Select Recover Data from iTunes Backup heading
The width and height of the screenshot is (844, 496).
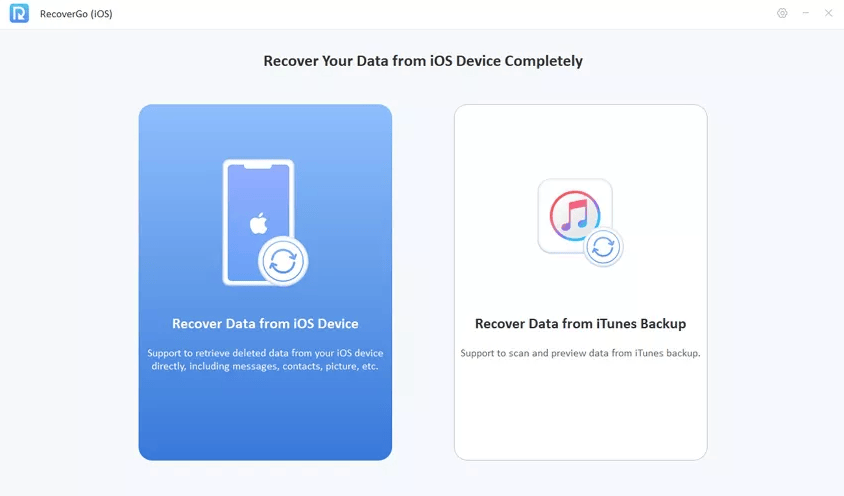pos(580,324)
